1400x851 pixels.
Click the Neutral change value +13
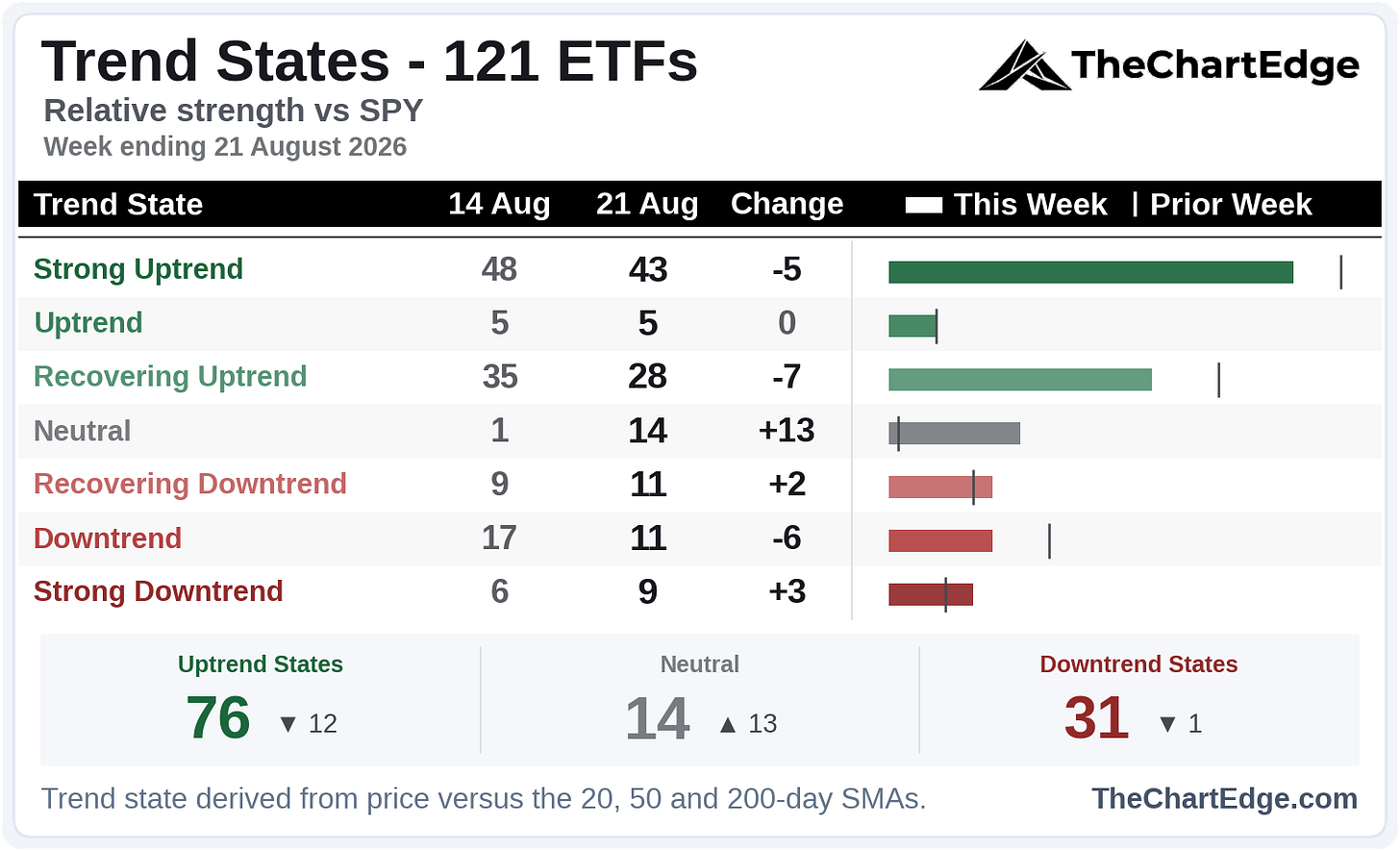(x=787, y=430)
